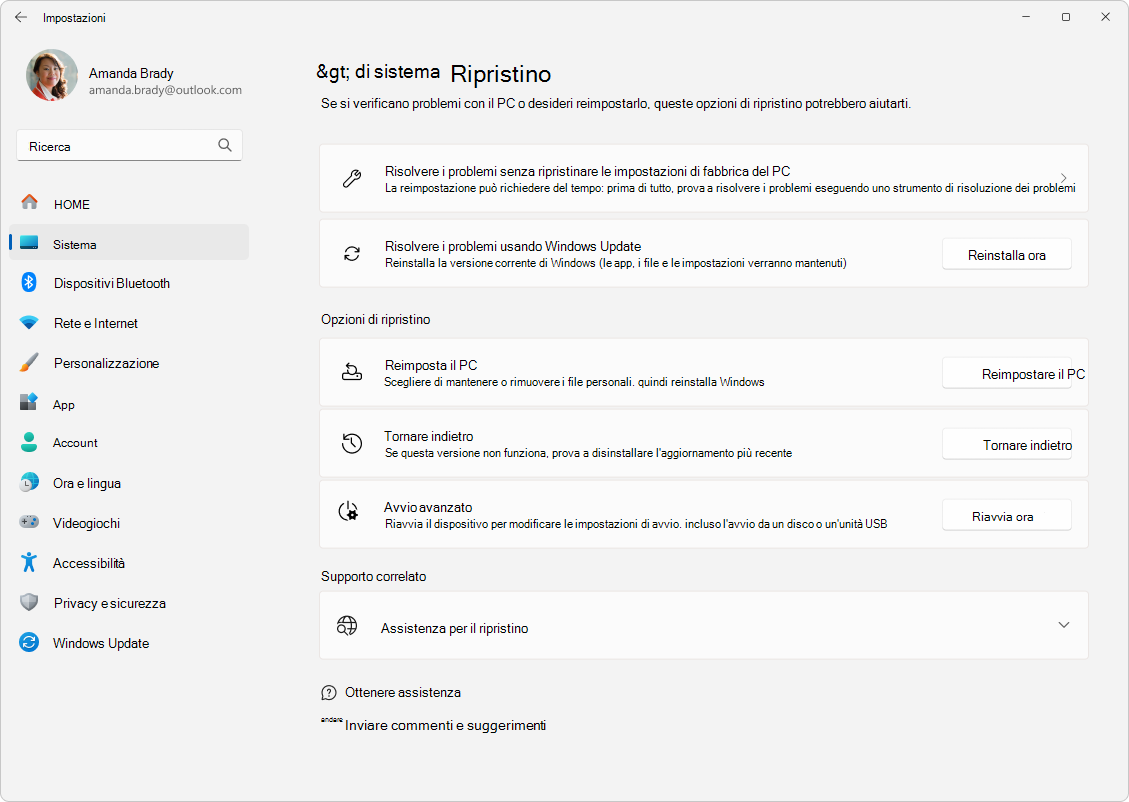Click the Windows Update sync icon in sidebar
Image resolution: width=1129 pixels, height=802 pixels.
pyautogui.click(x=29, y=643)
